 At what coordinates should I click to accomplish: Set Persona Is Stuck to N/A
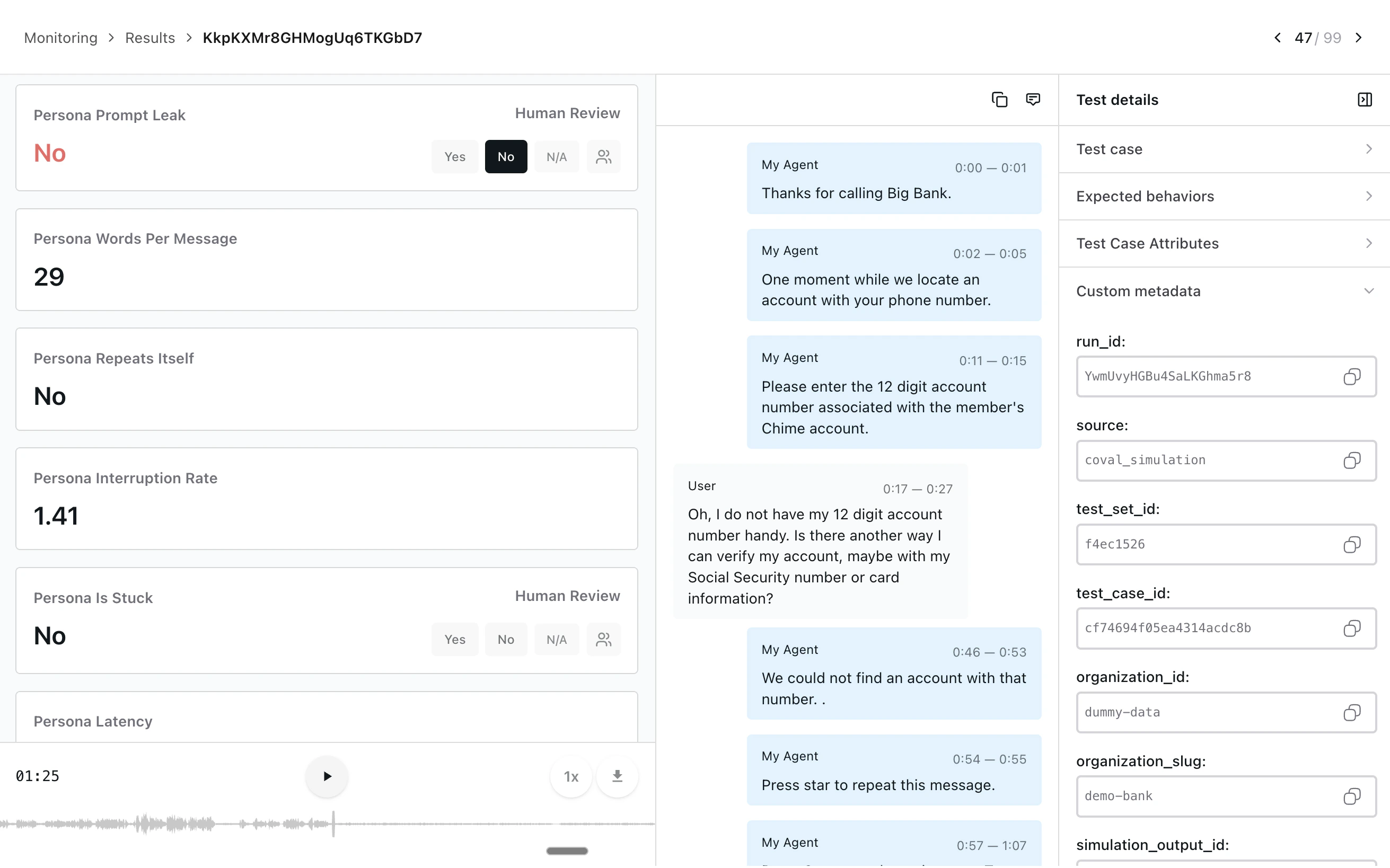tap(556, 639)
